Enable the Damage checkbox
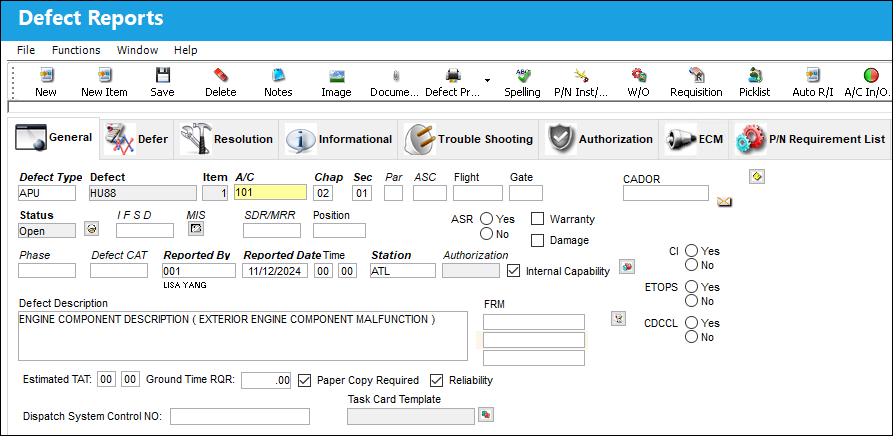The width and height of the screenshot is (893, 436). tap(537, 240)
